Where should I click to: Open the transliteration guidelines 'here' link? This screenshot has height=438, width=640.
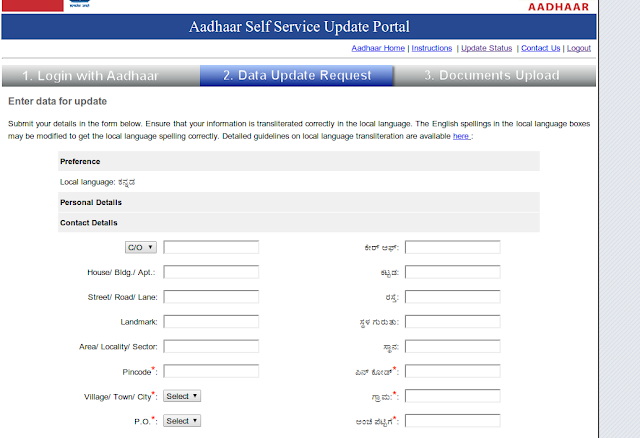[461, 136]
